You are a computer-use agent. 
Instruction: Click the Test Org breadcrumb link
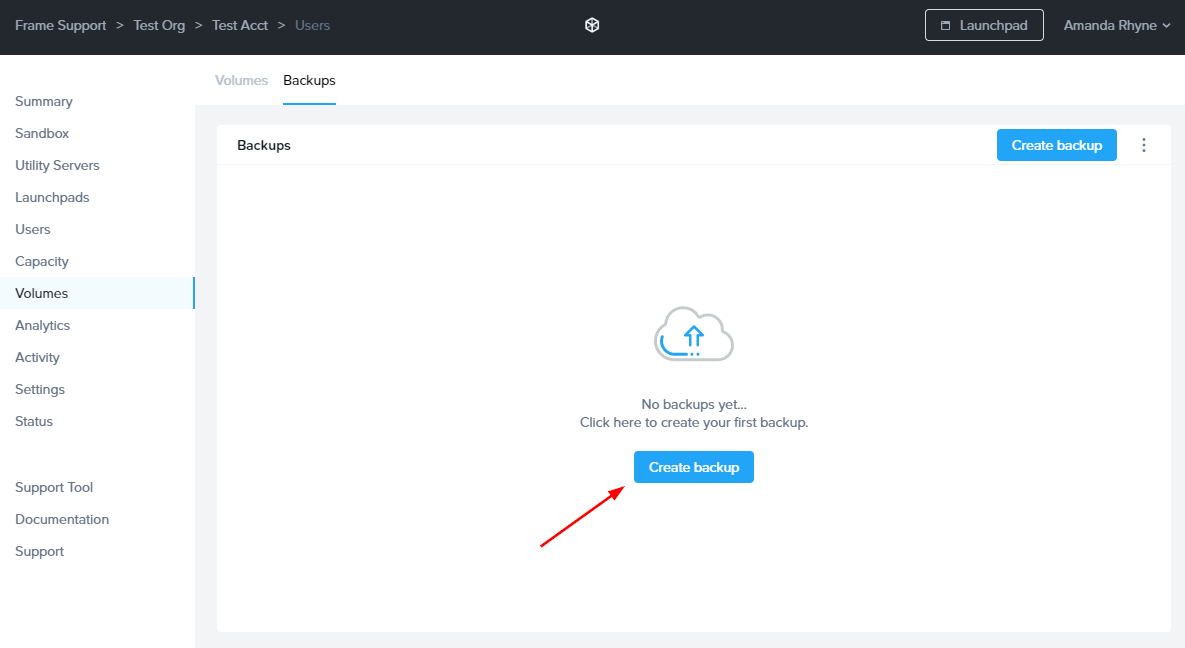(x=159, y=25)
